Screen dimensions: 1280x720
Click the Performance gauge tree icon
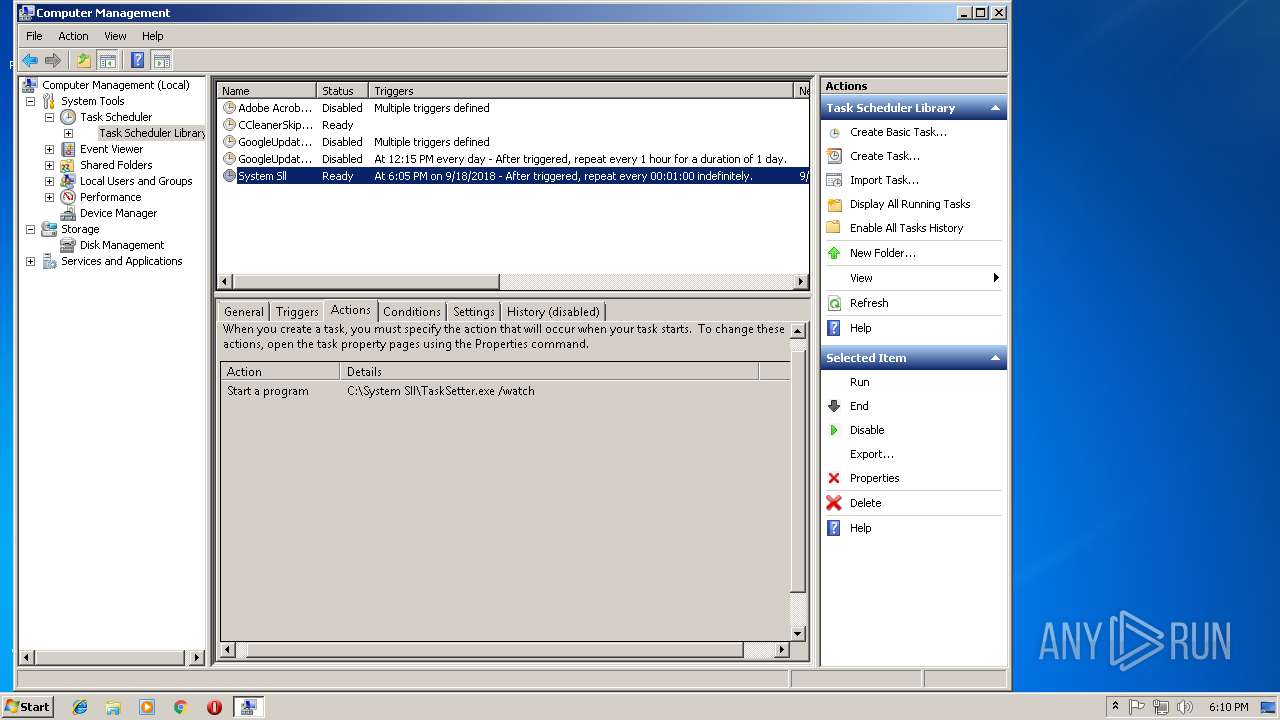pos(68,197)
